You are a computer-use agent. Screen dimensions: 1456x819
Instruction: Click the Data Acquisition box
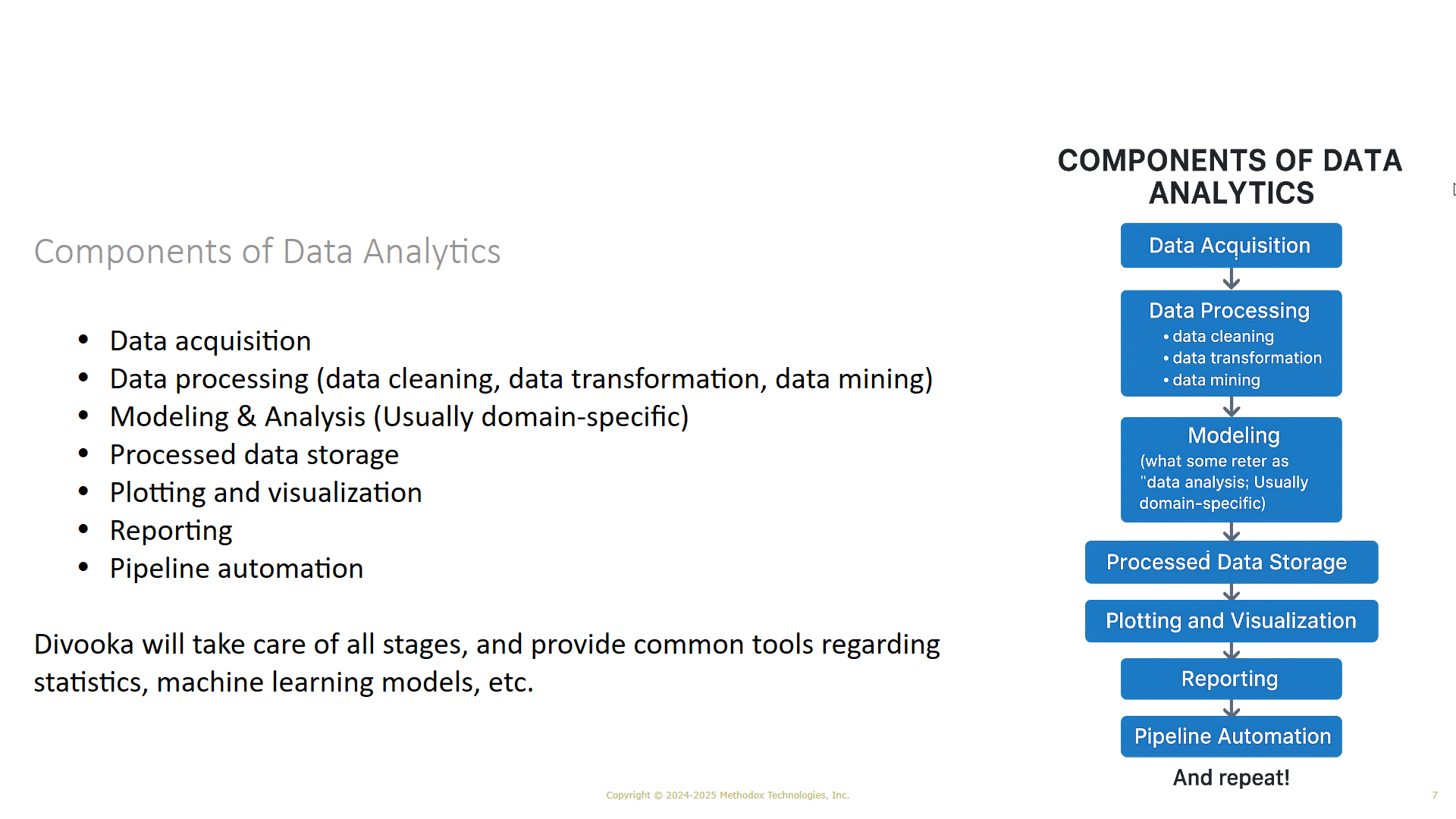(x=1231, y=246)
